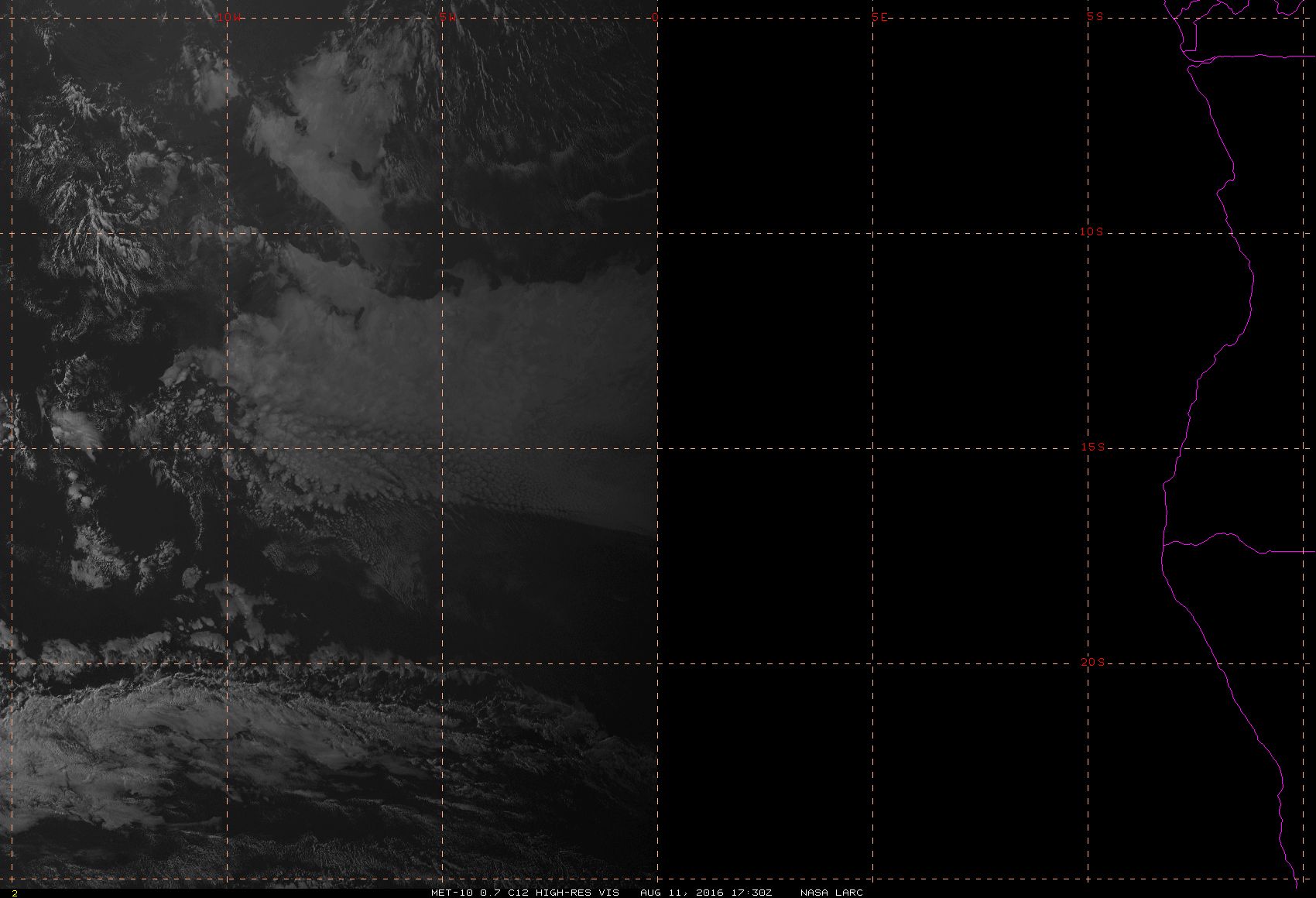Click the "5S" latitude label
Screen dimensions: 1316x898
click(1095, 16)
